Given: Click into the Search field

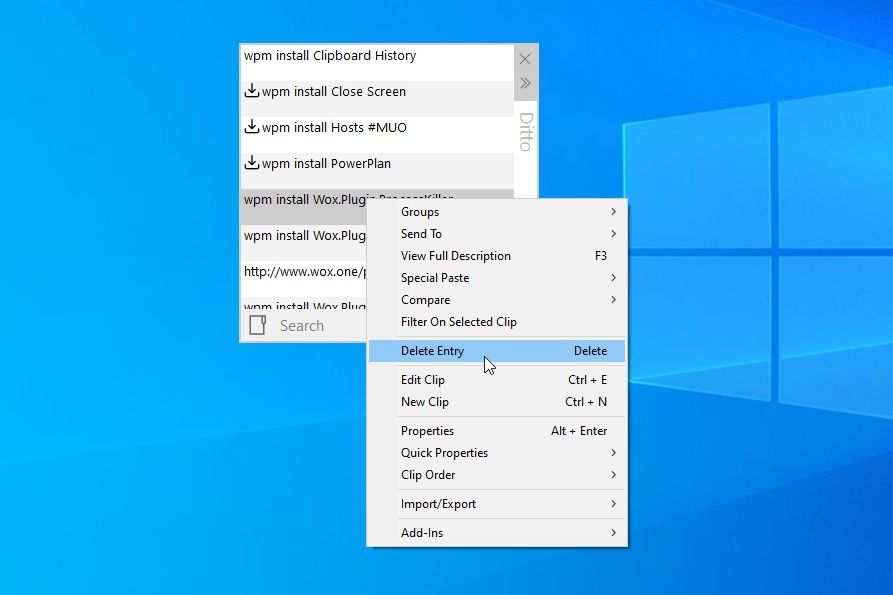Looking at the screenshot, I should pyautogui.click(x=322, y=326).
